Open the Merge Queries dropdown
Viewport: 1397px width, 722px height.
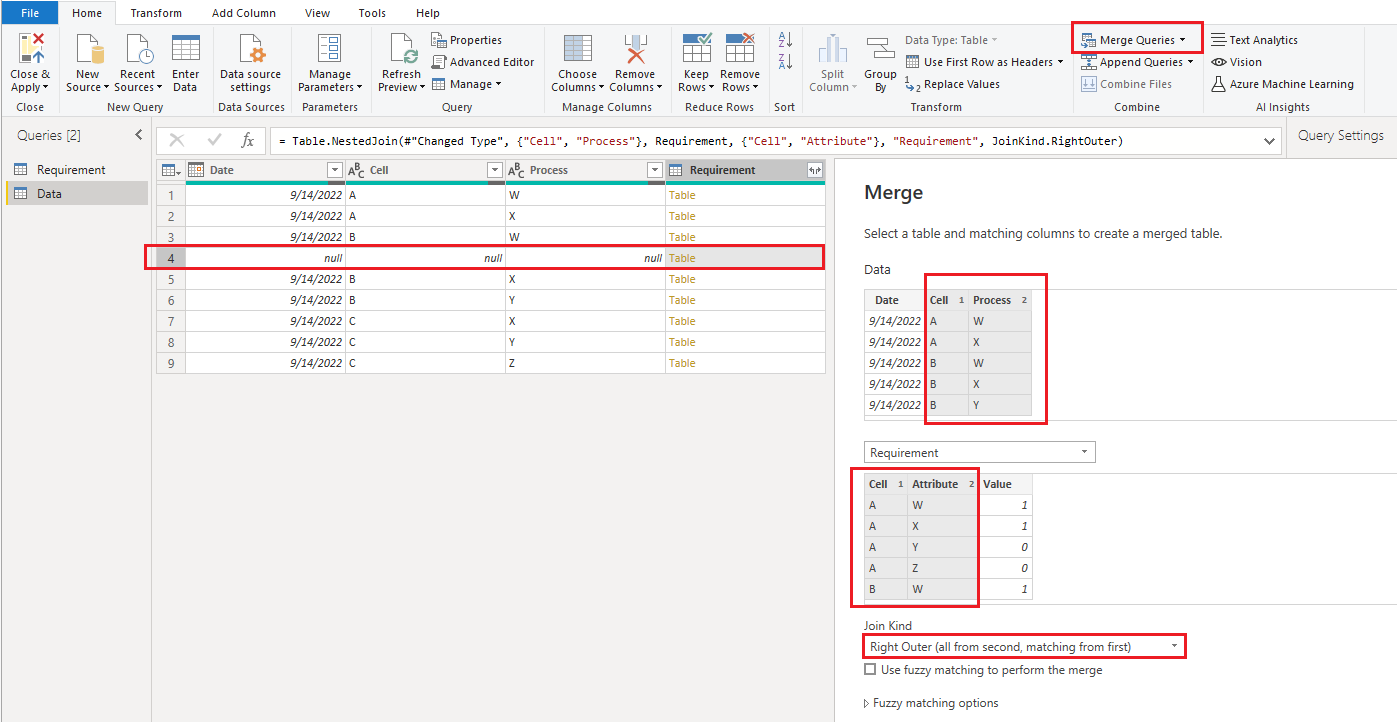[1183, 40]
